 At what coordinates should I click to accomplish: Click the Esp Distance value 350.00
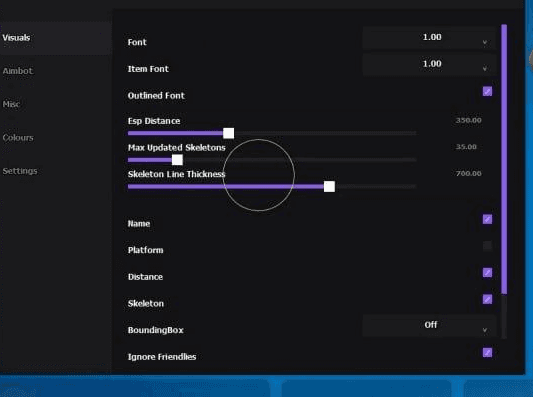point(468,120)
